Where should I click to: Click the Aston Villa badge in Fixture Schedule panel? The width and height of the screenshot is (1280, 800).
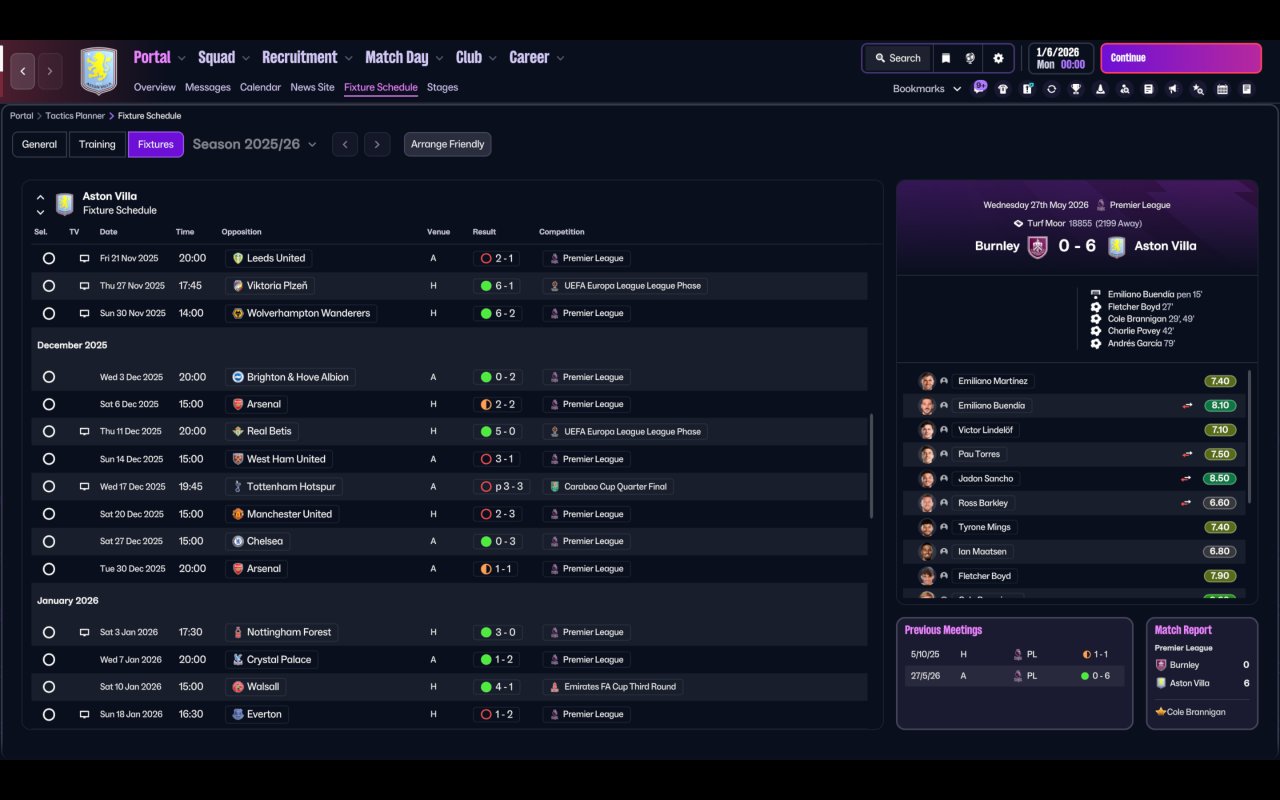coord(65,204)
